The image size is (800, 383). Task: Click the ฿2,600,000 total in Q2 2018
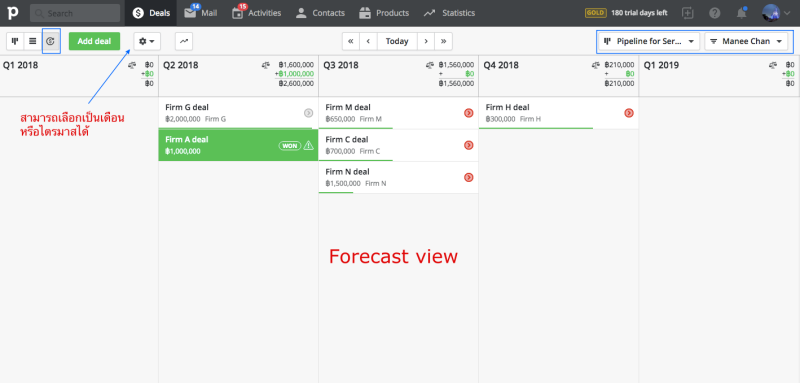[296, 84]
